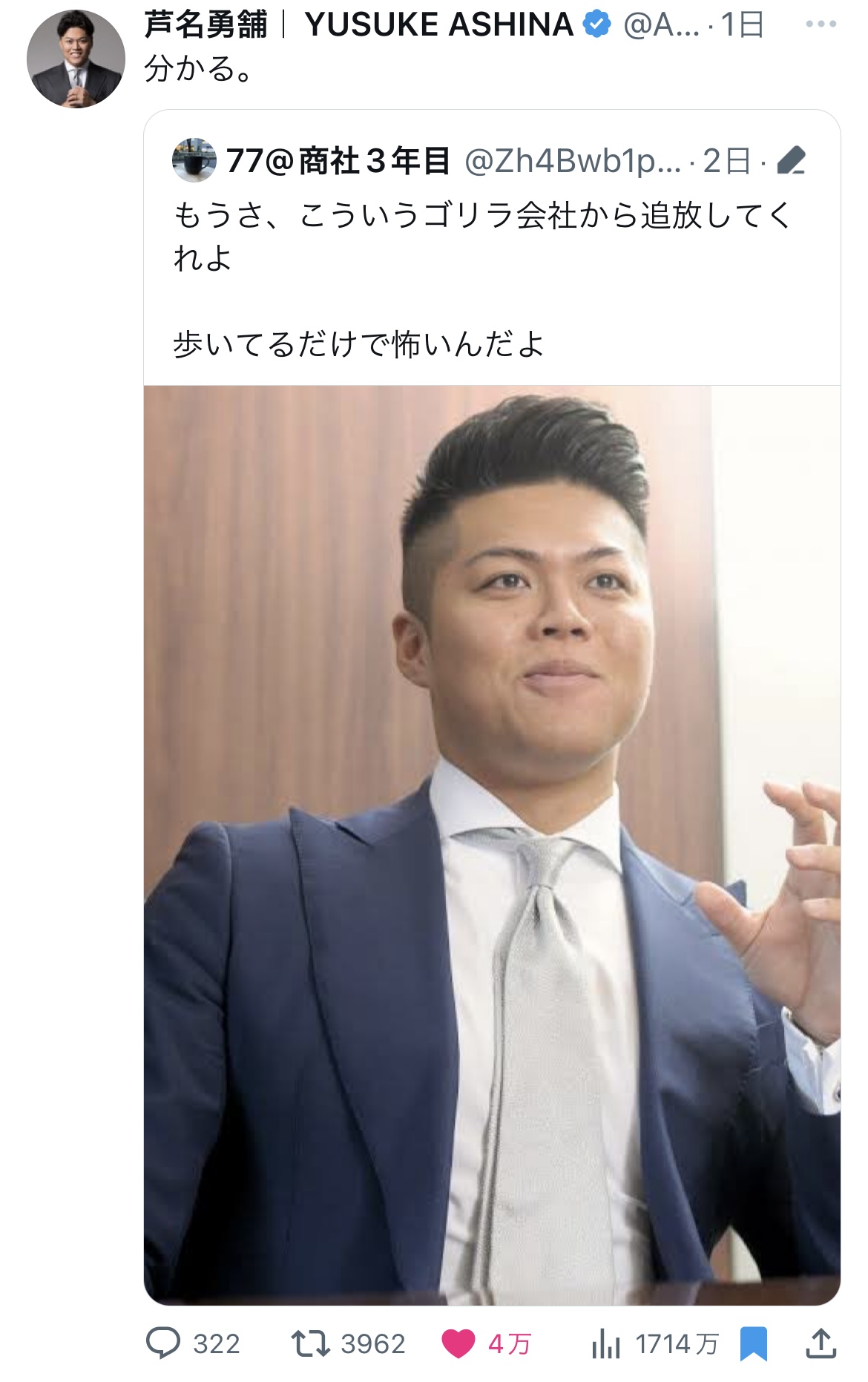
Task: Open the 77@商社3年目 account name
Action: [338, 160]
